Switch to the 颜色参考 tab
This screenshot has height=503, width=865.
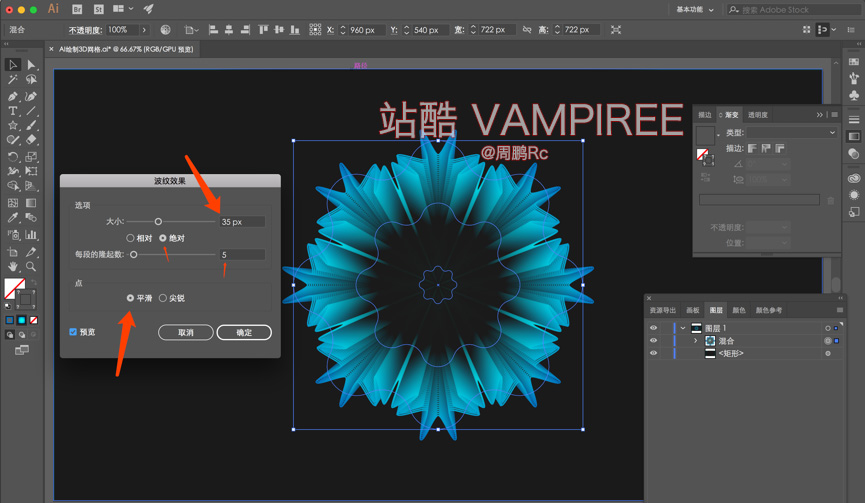768,310
